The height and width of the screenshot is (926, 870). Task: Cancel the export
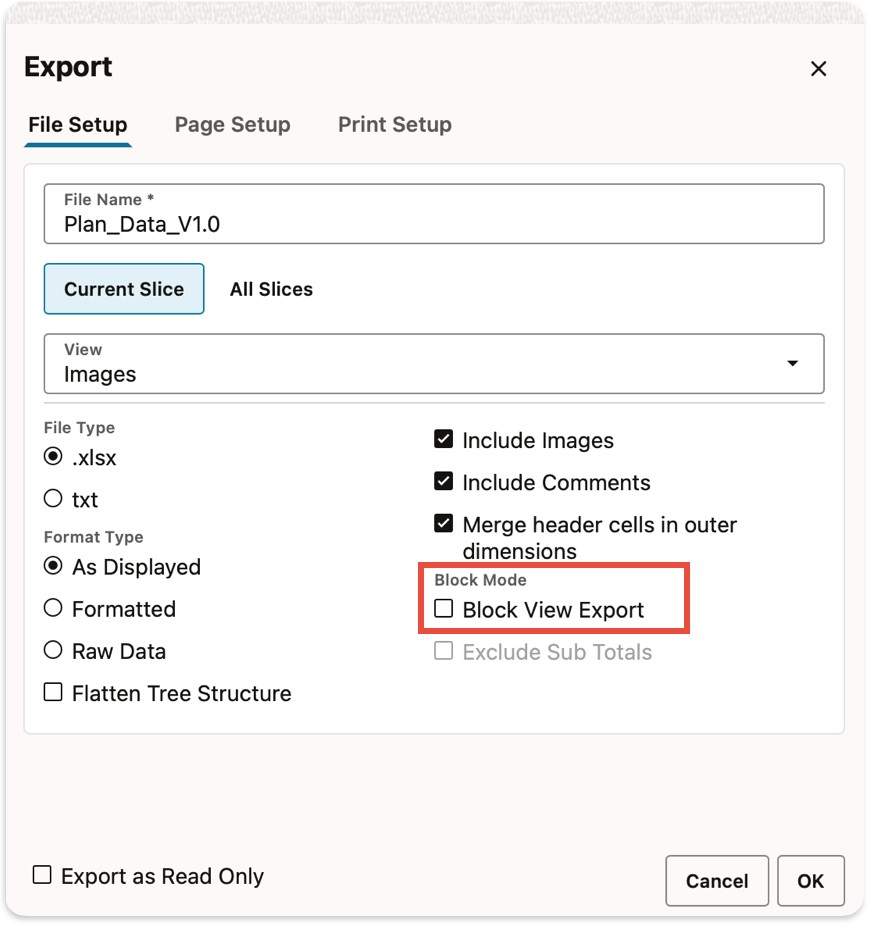coord(717,881)
